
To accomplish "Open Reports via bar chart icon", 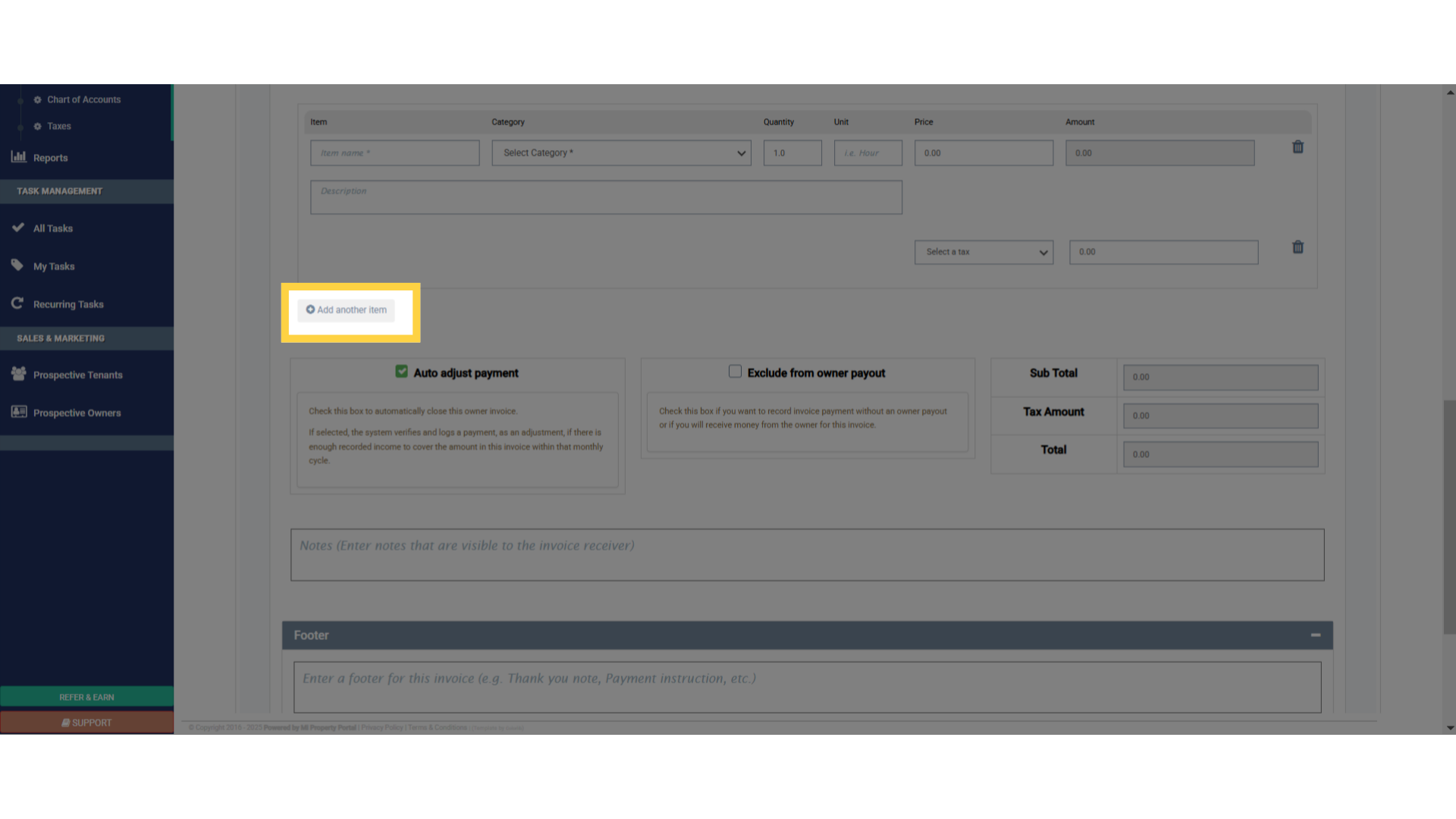I will click(18, 157).
